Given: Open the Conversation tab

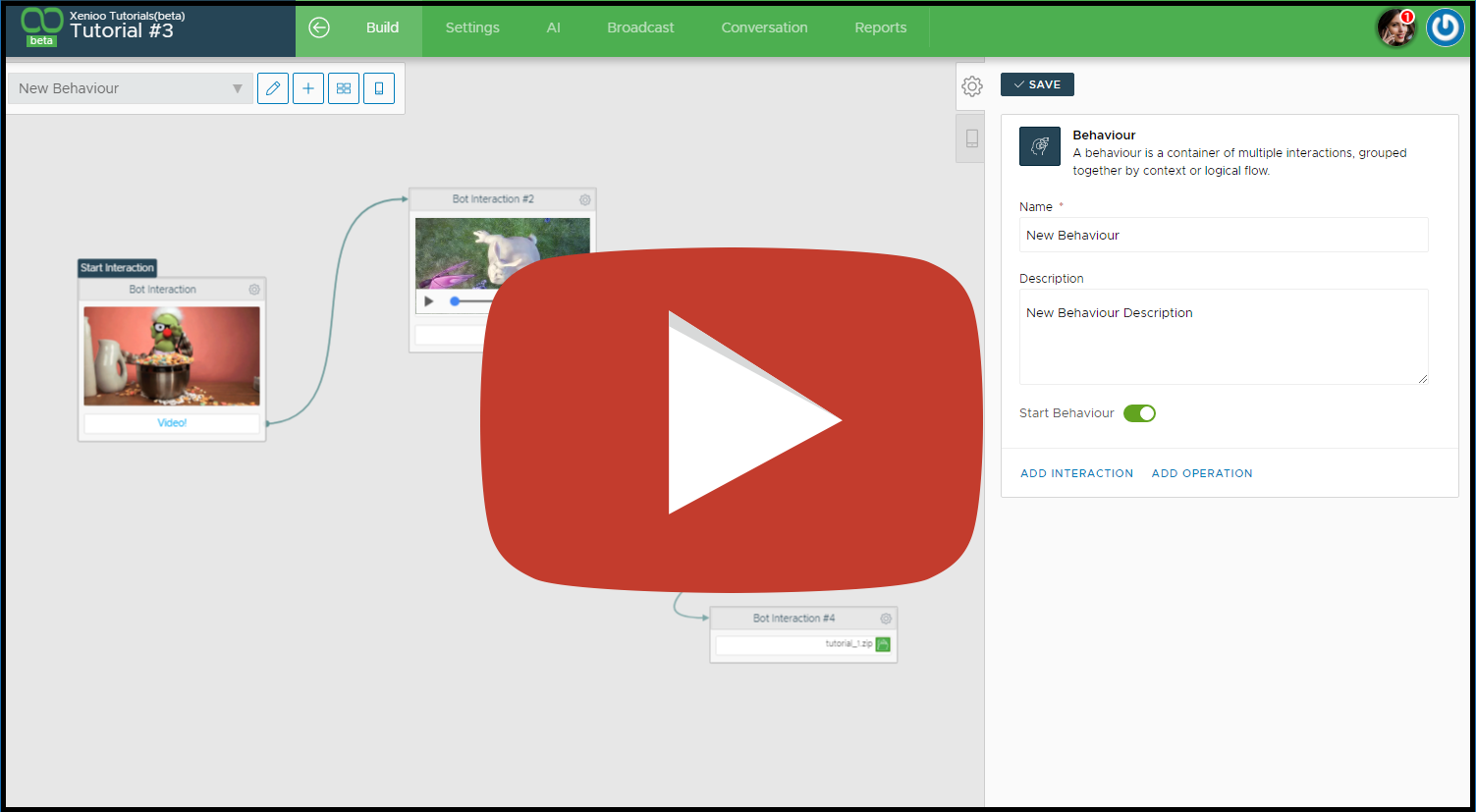Looking at the screenshot, I should pyautogui.click(x=764, y=27).
